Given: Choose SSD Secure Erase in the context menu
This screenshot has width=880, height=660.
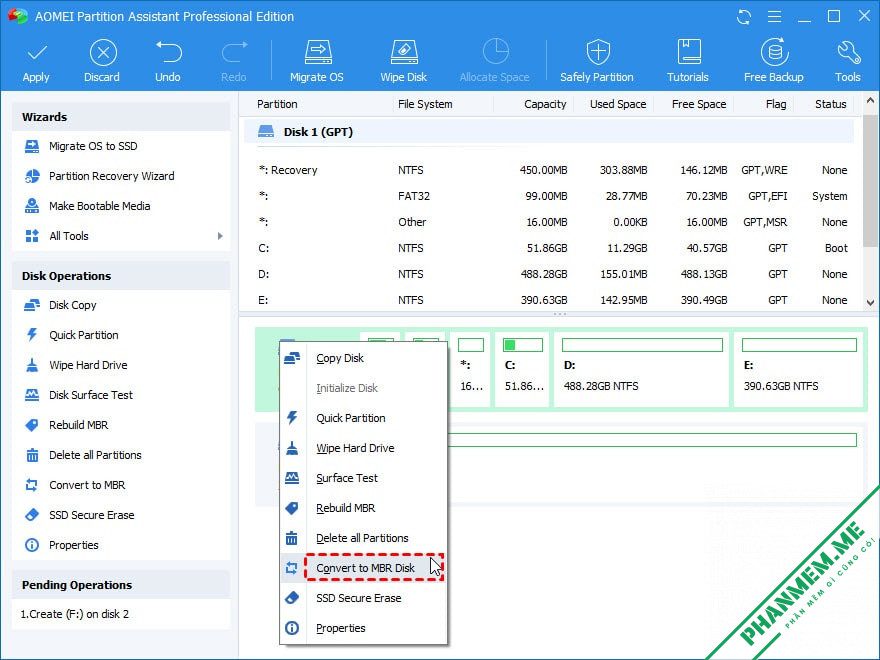Looking at the screenshot, I should coord(363,598).
